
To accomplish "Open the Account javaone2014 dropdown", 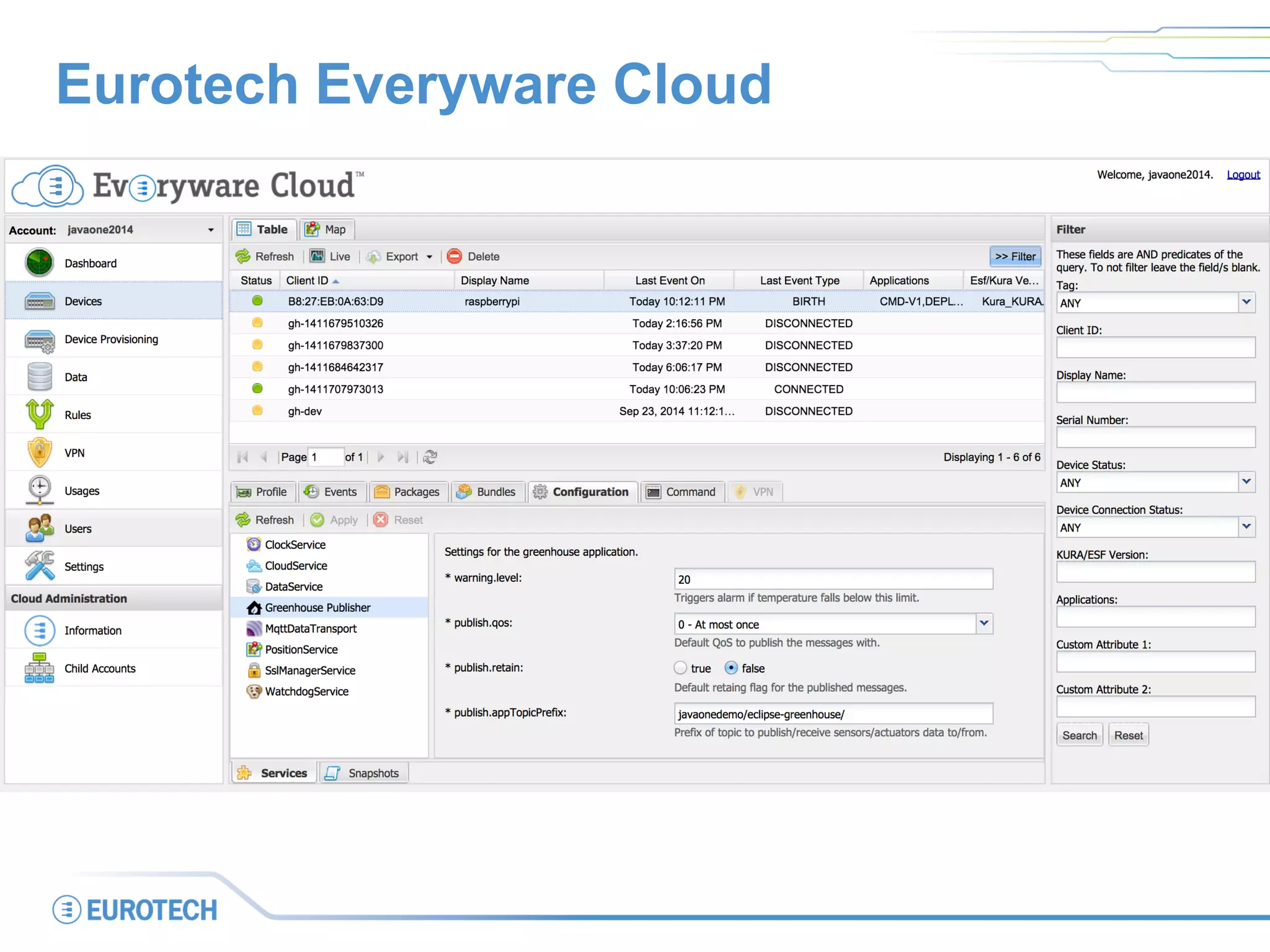I will (211, 230).
